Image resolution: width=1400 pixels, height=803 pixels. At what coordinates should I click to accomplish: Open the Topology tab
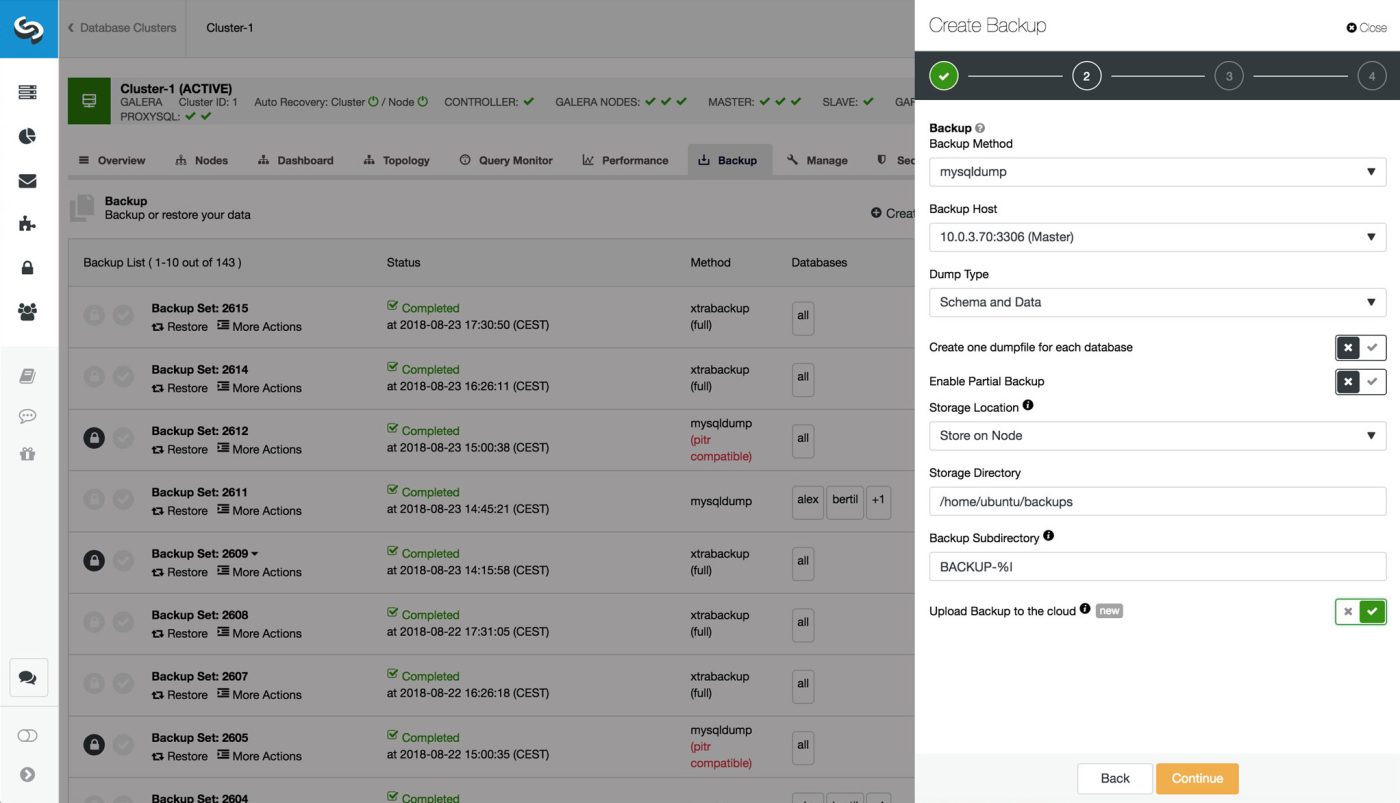[397, 160]
